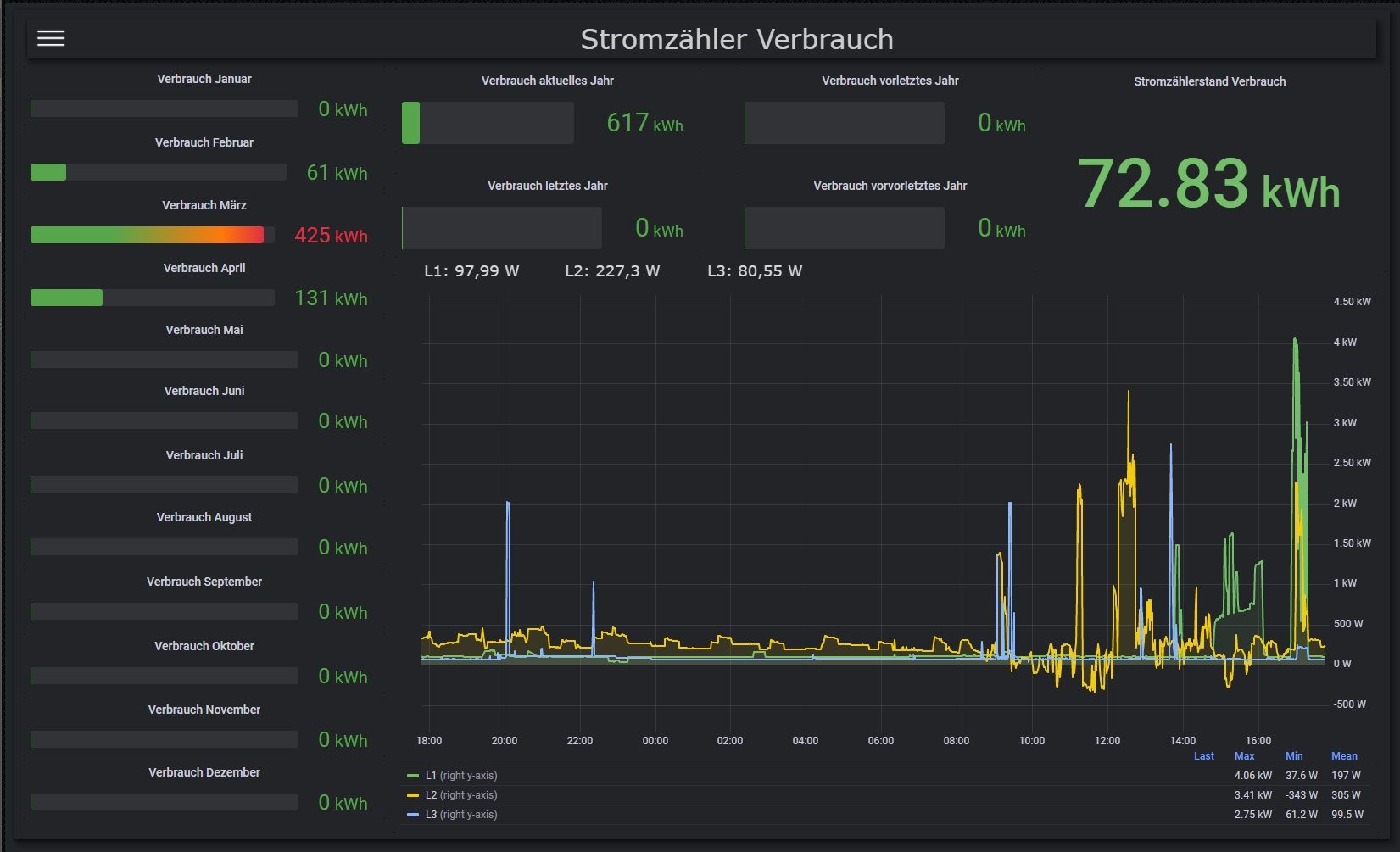The width and height of the screenshot is (1400, 852).
Task: Click the 00:00 time axis label
Action: pos(655,741)
